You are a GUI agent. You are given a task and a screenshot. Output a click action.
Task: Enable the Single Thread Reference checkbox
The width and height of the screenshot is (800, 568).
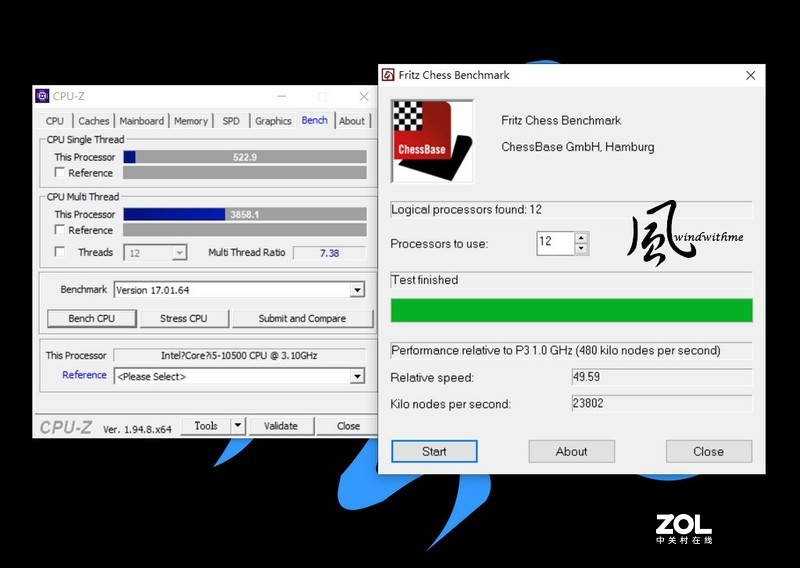point(60,172)
